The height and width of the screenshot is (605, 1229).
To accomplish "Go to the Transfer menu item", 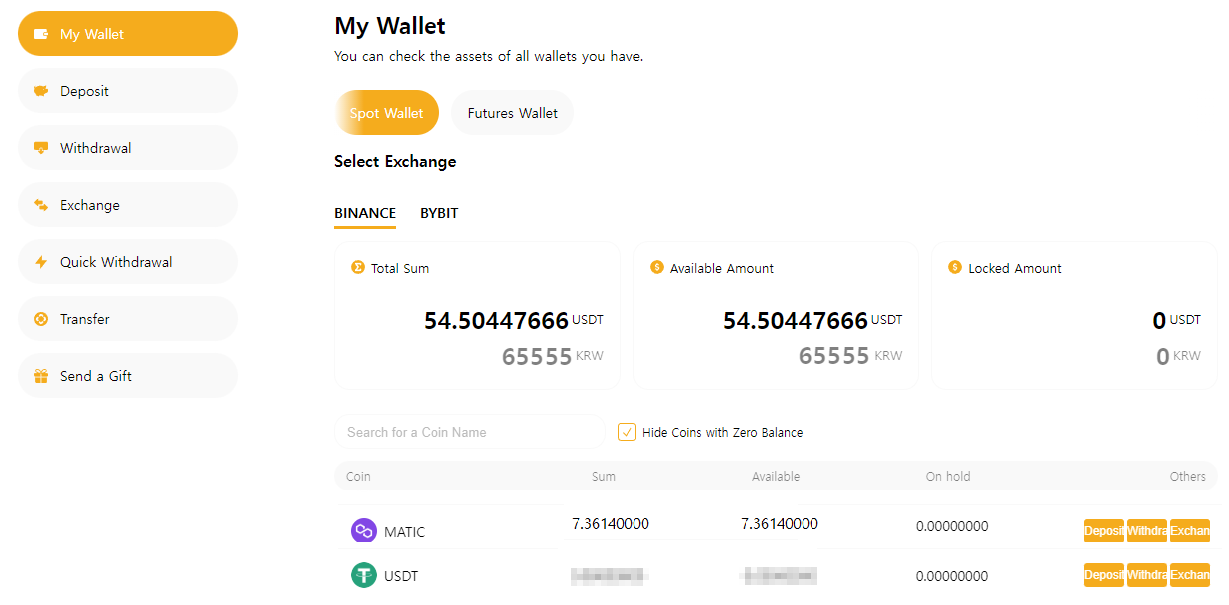I will (85, 319).
